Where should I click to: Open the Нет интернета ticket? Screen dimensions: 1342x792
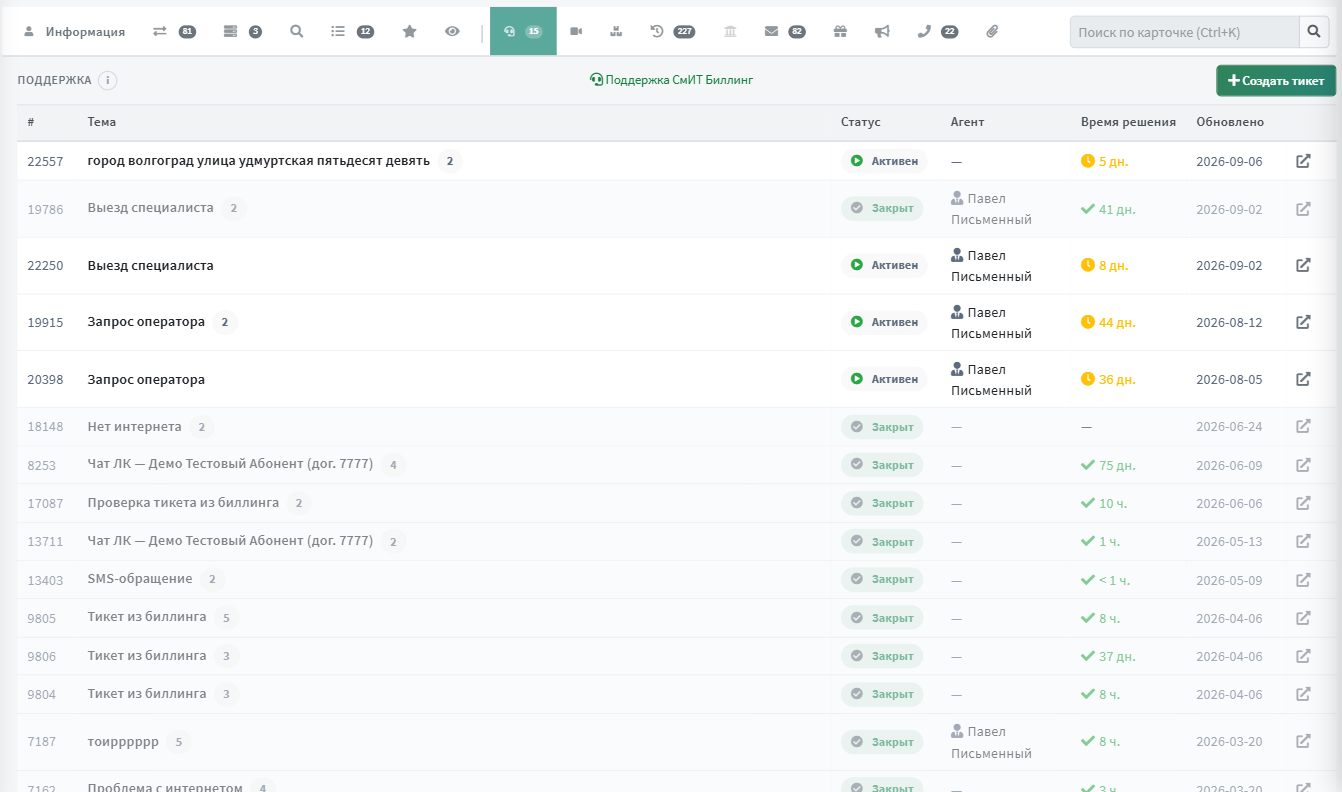(x=135, y=427)
